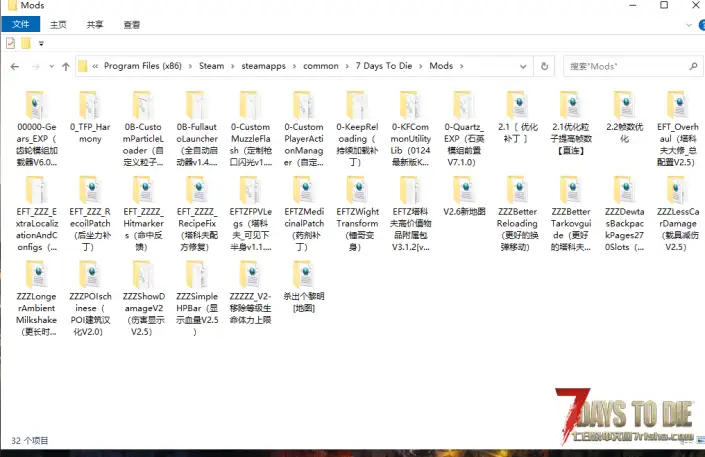Select the ZZZShowDamageV2 folder icon
Screen dimensions: 705x457
143,274
